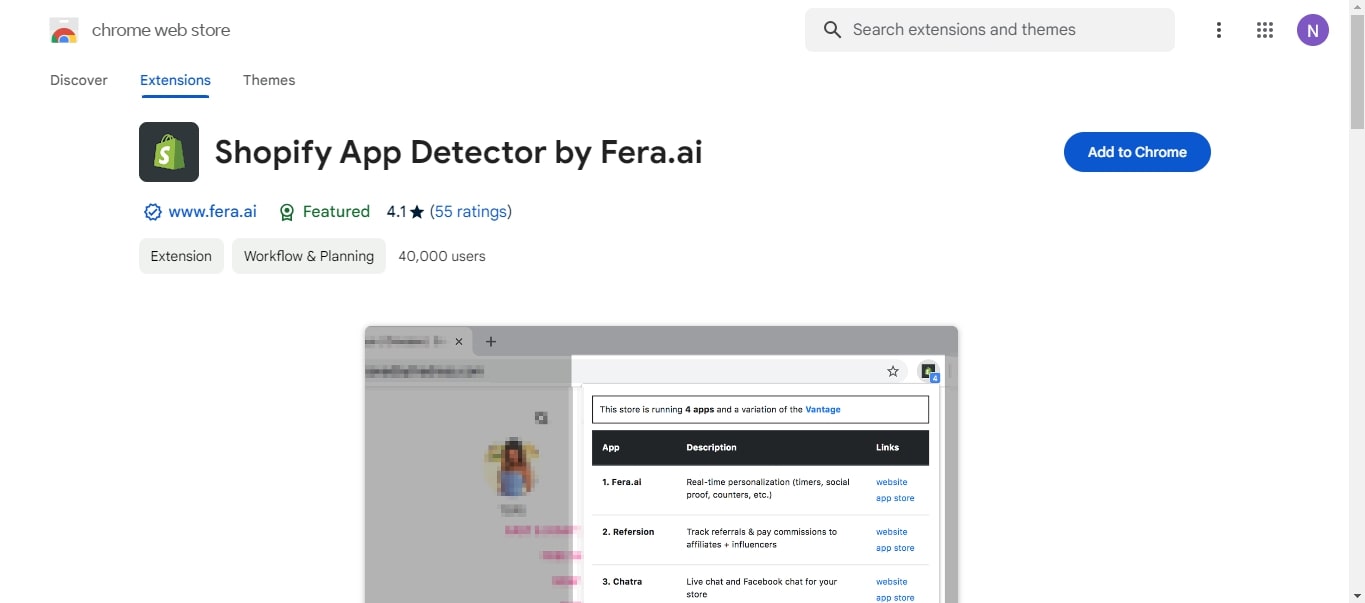Screen dimensions: 1365x603
Task: Select the Extensions tab
Action: pos(175,80)
